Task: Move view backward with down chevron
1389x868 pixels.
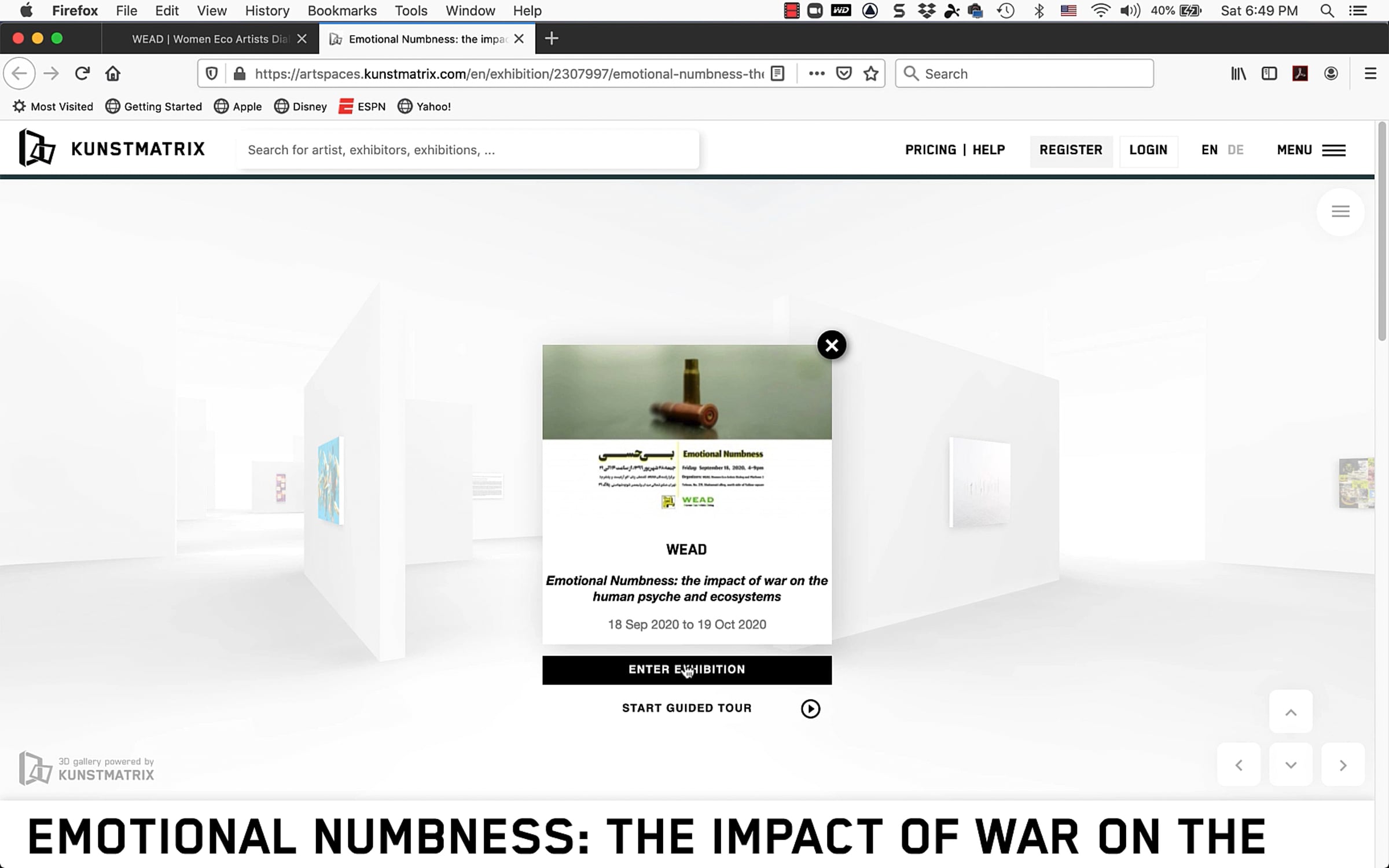Action: click(1291, 765)
